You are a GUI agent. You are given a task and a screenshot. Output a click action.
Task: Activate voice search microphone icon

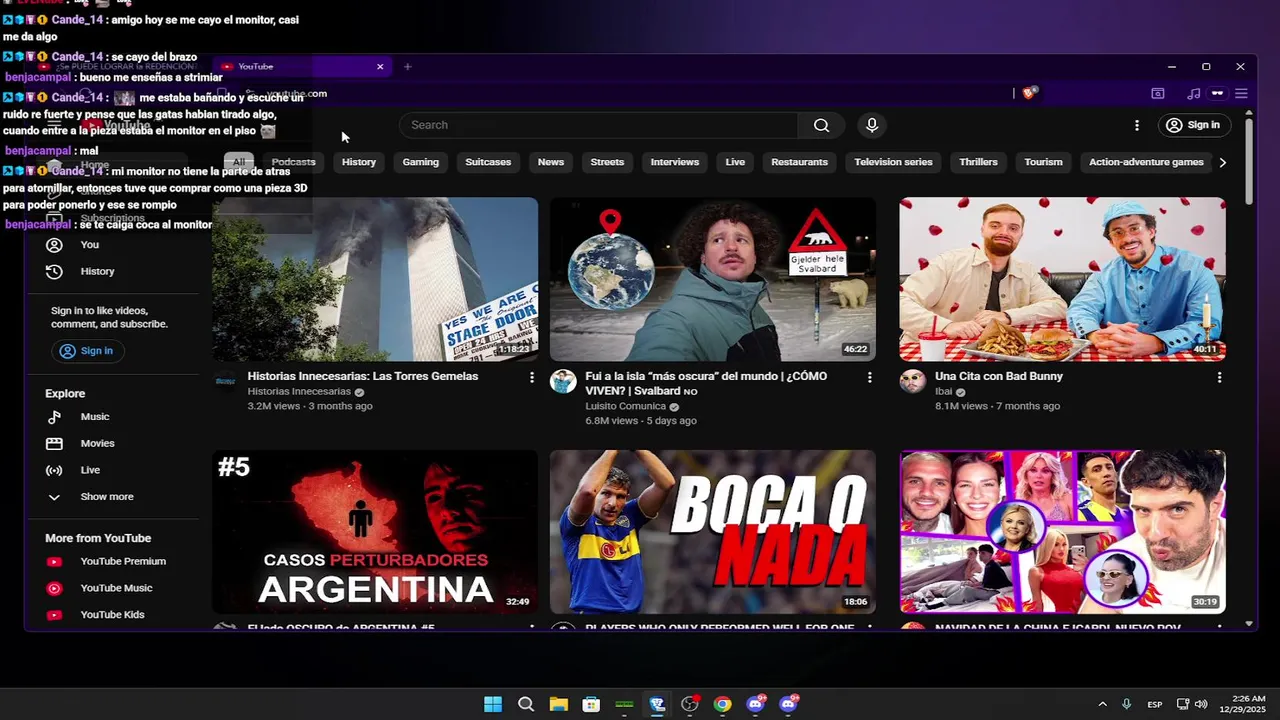tap(872, 125)
